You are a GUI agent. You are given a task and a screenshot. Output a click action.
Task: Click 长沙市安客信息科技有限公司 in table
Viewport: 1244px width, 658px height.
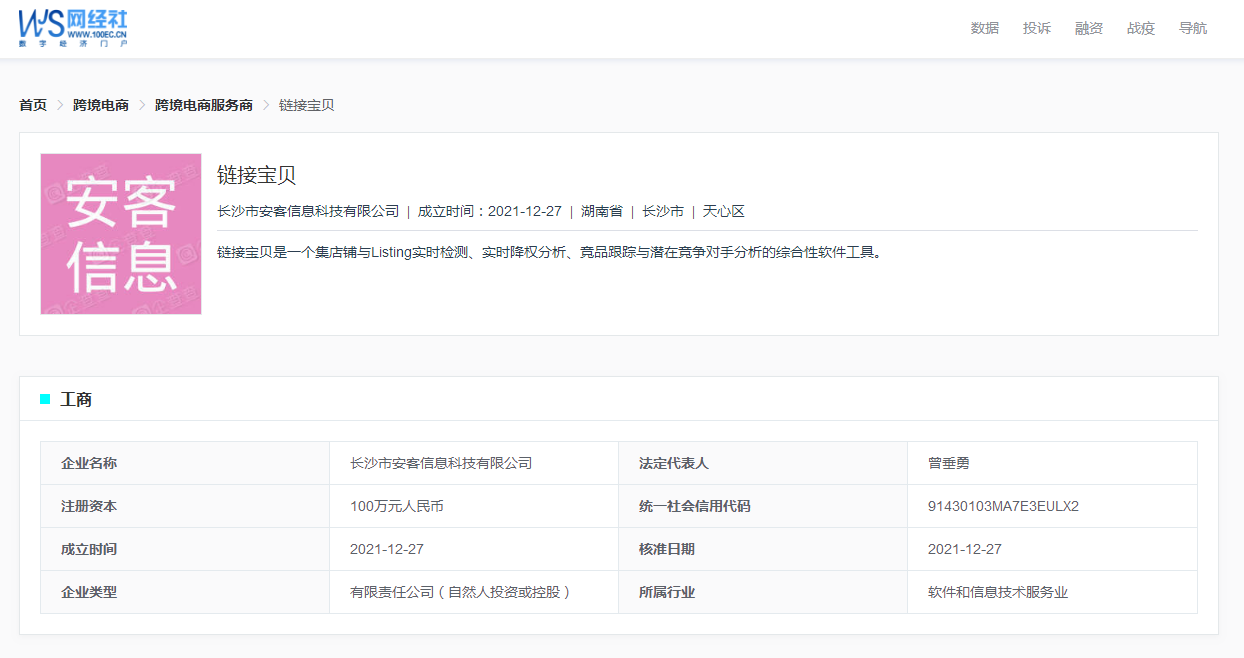[x=441, y=464]
